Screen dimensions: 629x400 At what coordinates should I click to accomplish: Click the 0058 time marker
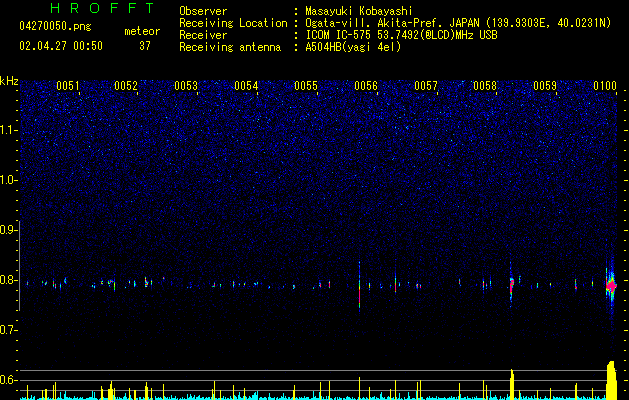(485, 86)
